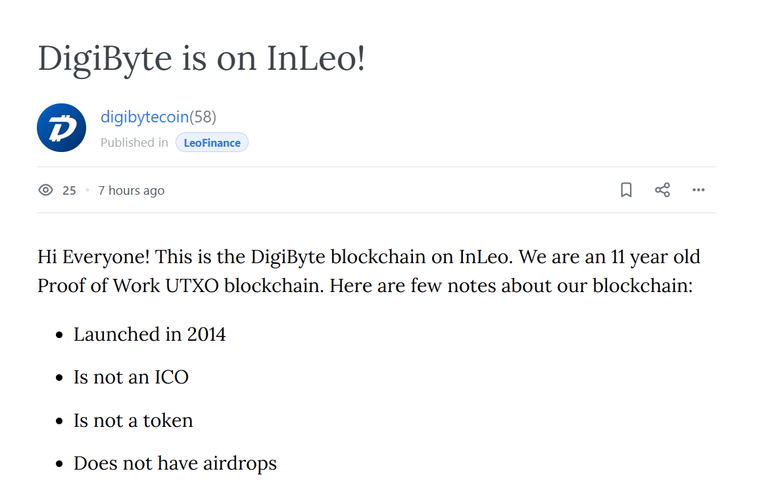The image size is (768, 498).
Task: Click the 'Launched in 2014' bullet
Action: click(149, 334)
